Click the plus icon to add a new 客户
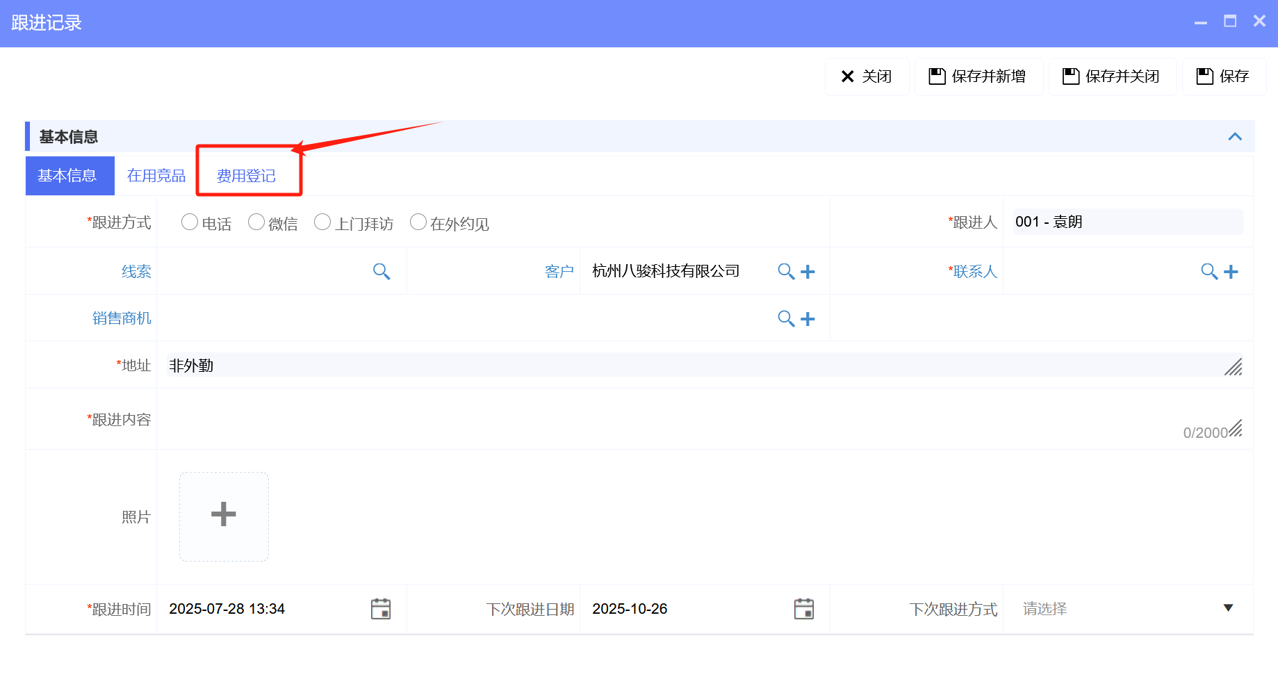1278x677 pixels. (805, 271)
